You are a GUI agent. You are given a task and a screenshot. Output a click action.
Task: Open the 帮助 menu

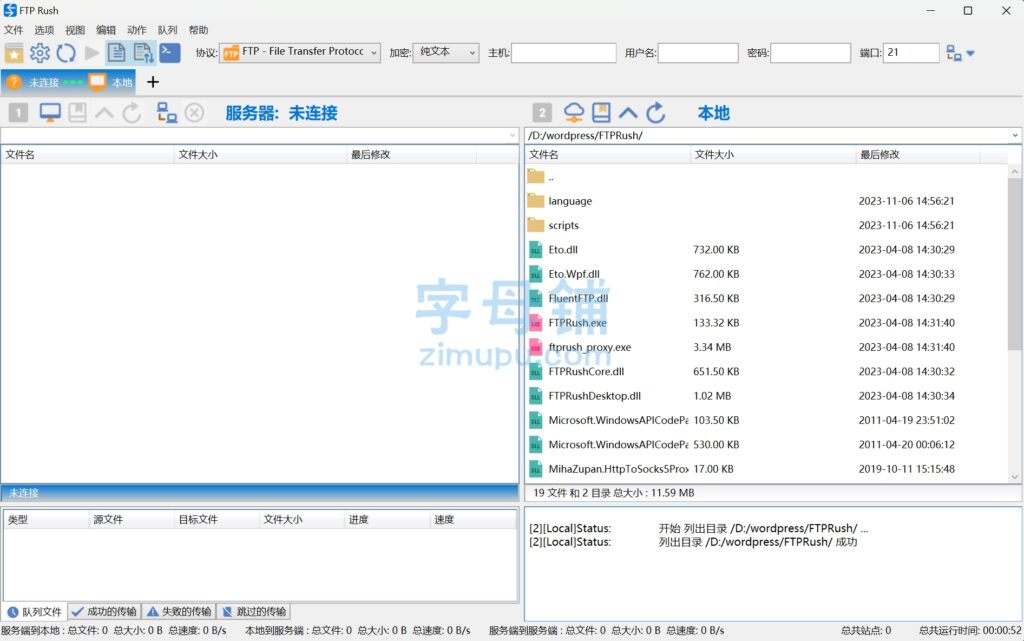coord(199,30)
